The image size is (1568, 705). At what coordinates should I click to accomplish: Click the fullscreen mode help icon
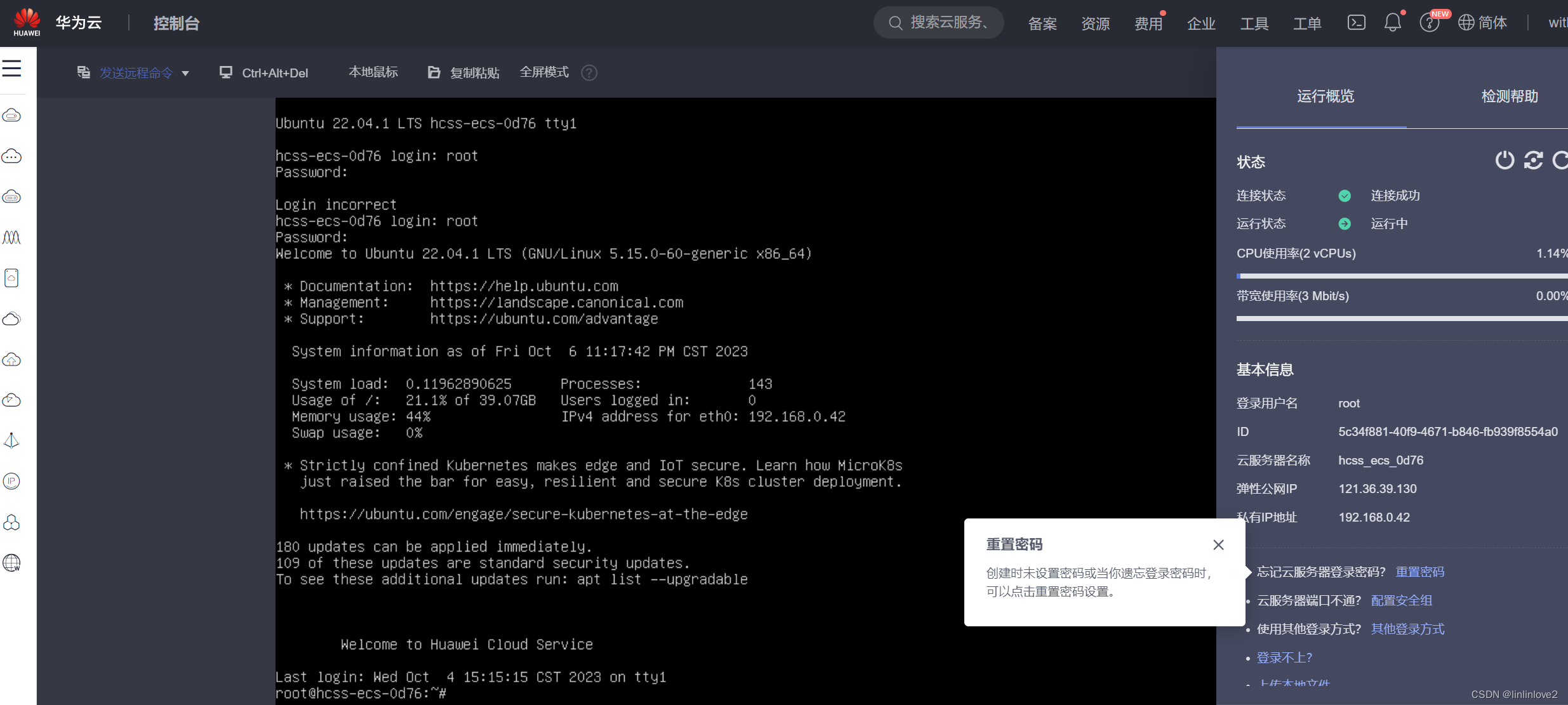[589, 73]
